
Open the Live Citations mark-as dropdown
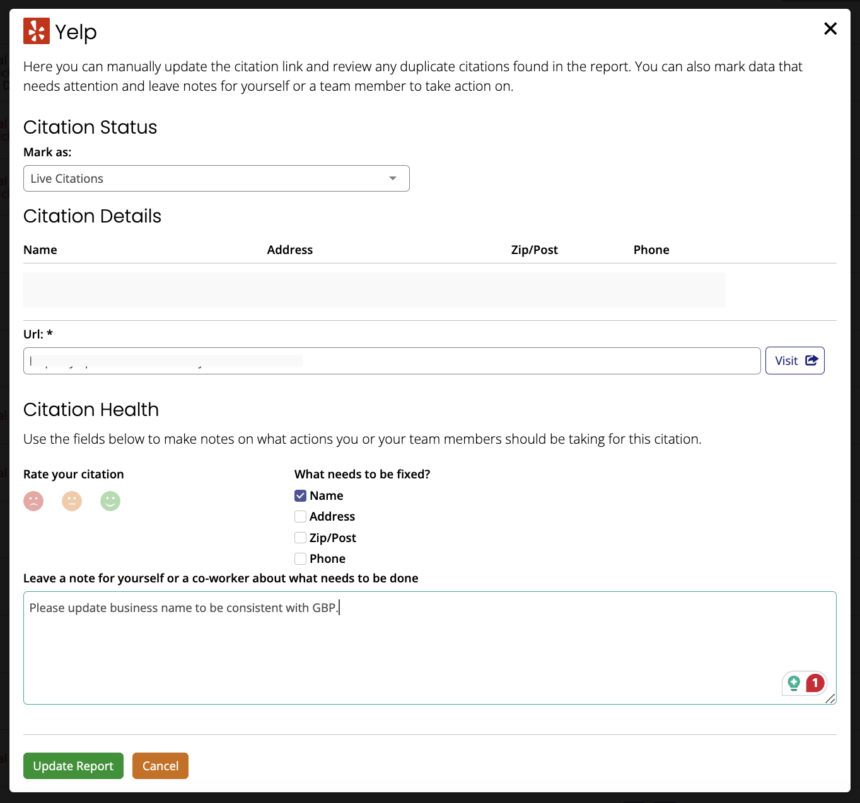216,178
